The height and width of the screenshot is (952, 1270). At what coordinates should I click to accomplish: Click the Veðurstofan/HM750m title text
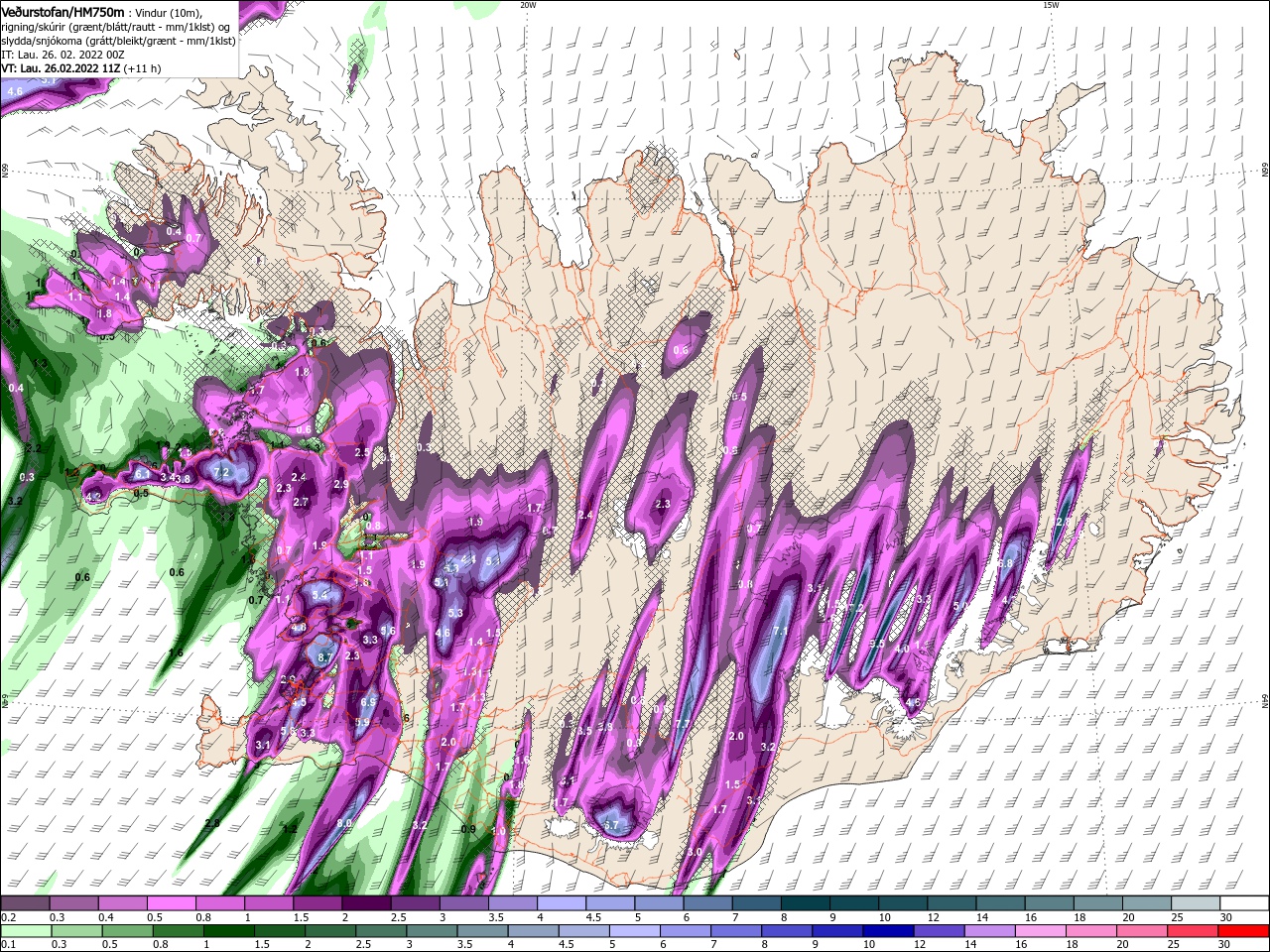[63, 11]
